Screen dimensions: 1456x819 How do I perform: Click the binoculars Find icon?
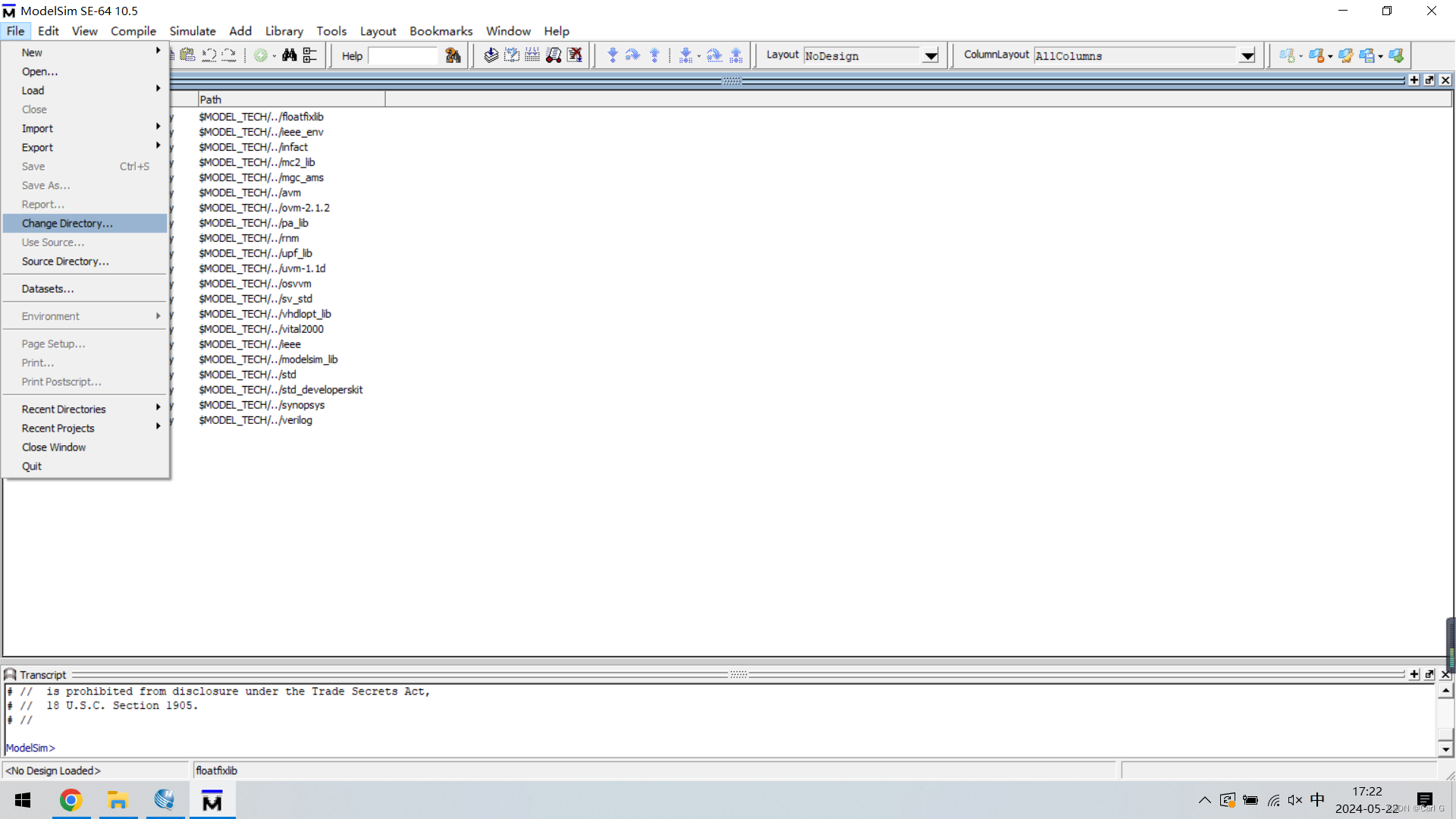click(289, 55)
